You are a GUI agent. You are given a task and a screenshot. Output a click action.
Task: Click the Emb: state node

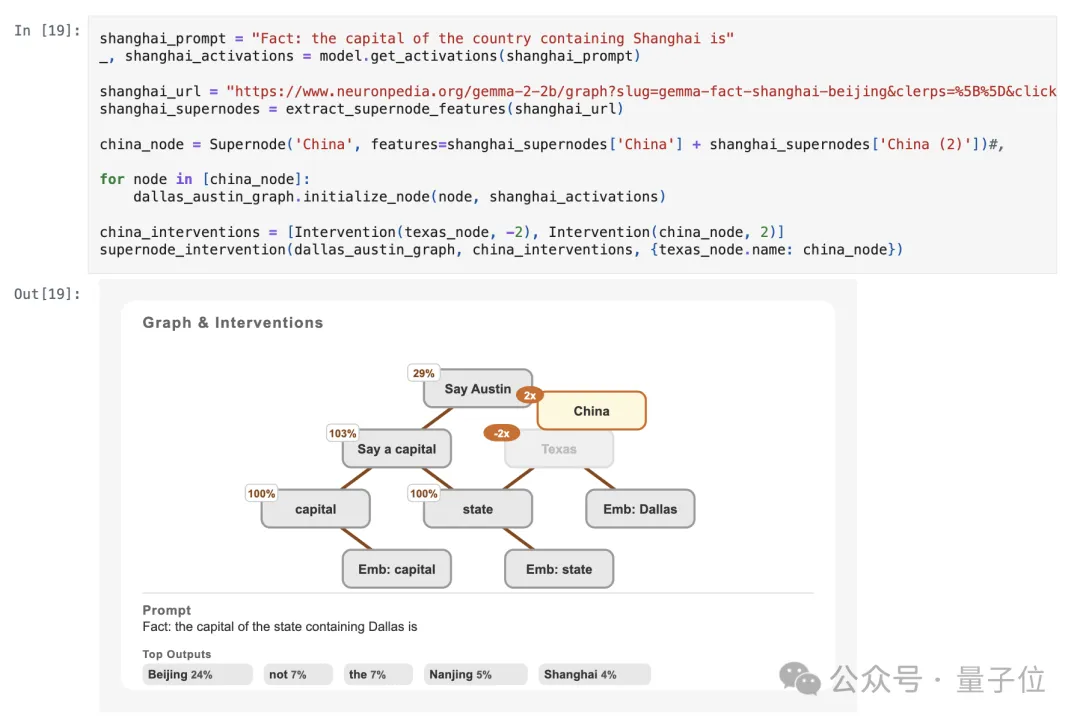click(x=559, y=569)
